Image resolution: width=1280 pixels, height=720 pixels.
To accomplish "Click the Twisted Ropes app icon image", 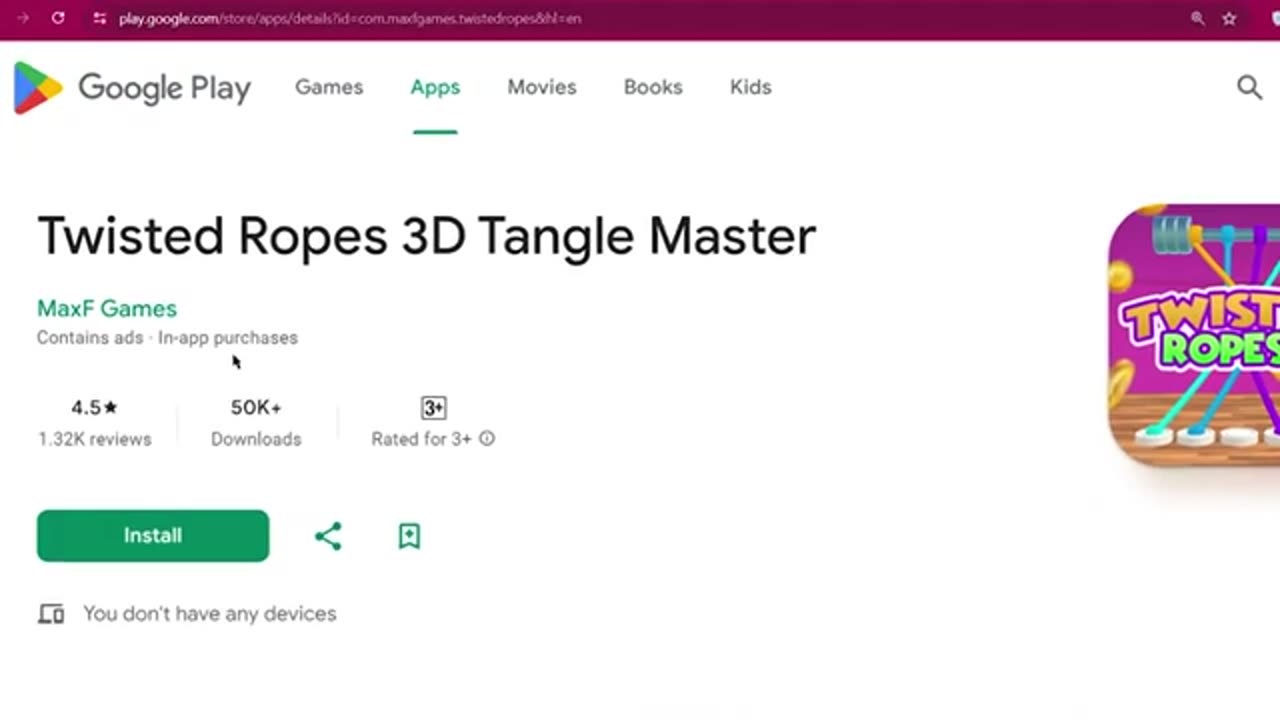I will click(x=1194, y=335).
